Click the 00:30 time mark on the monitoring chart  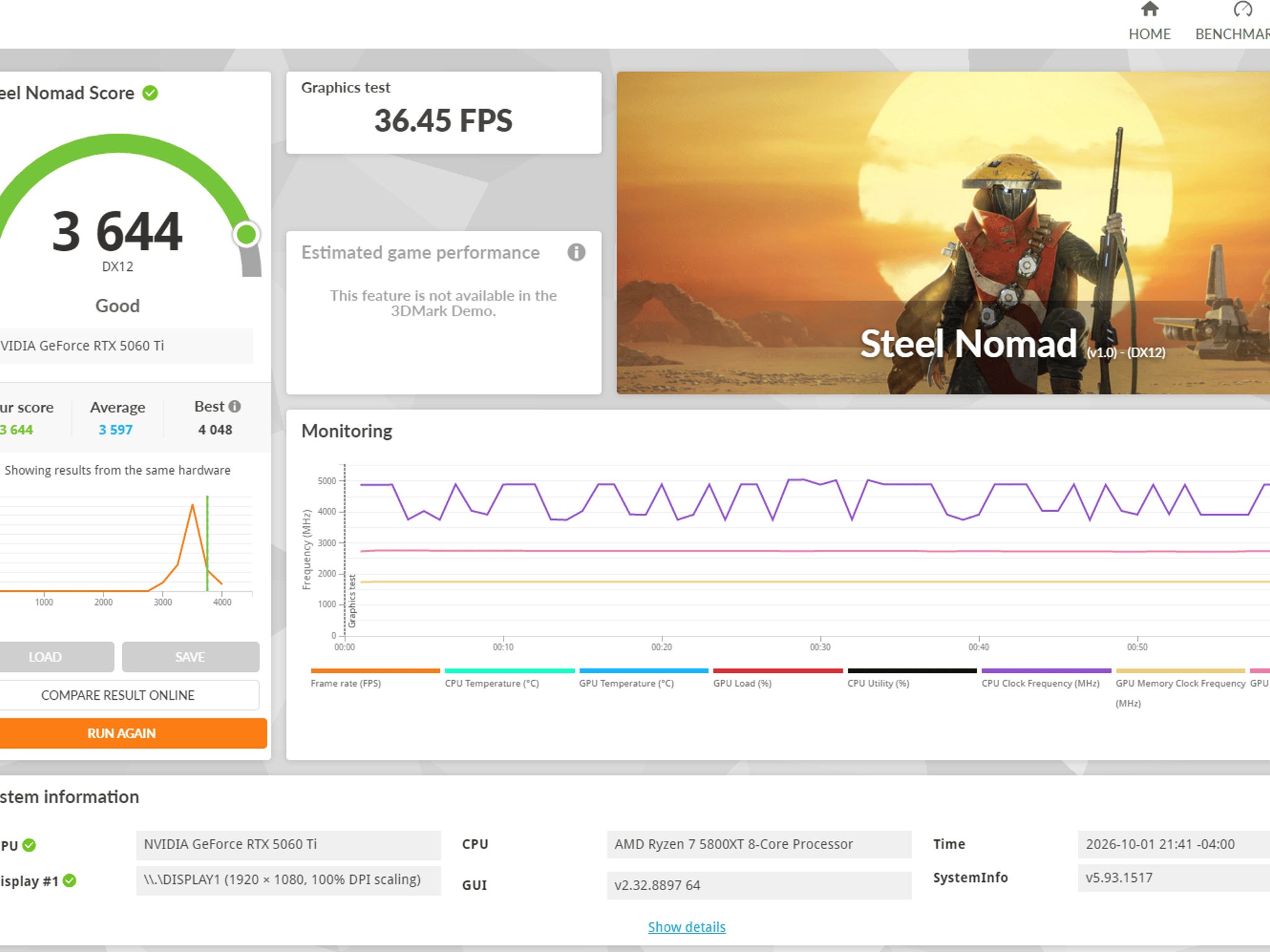coord(820,647)
